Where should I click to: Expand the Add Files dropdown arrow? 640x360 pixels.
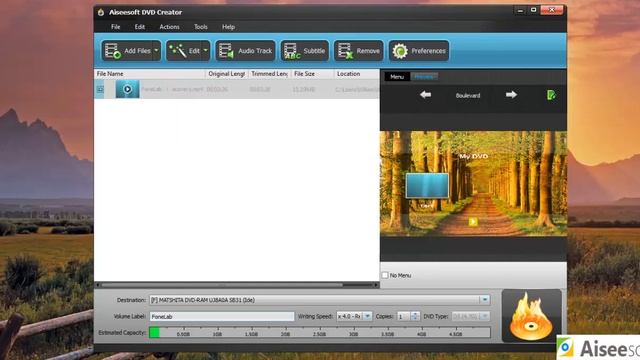pyautogui.click(x=156, y=51)
